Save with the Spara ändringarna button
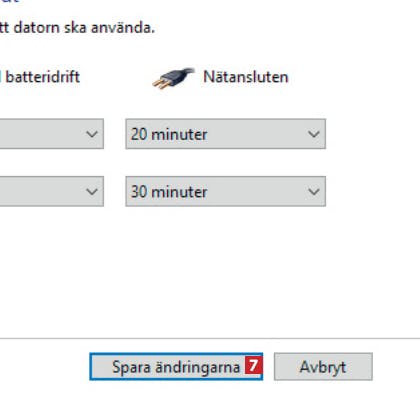 [x=176, y=366]
